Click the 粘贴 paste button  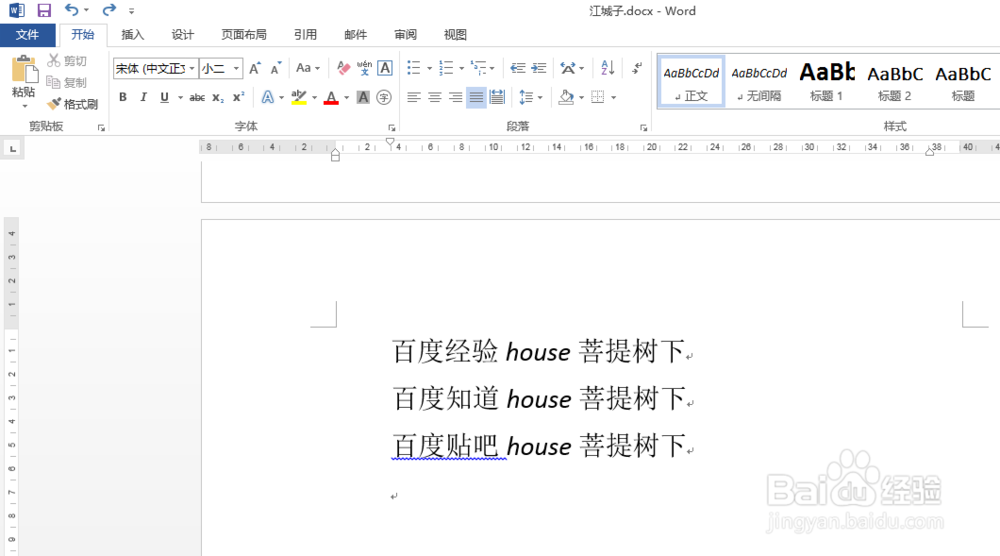[24, 80]
